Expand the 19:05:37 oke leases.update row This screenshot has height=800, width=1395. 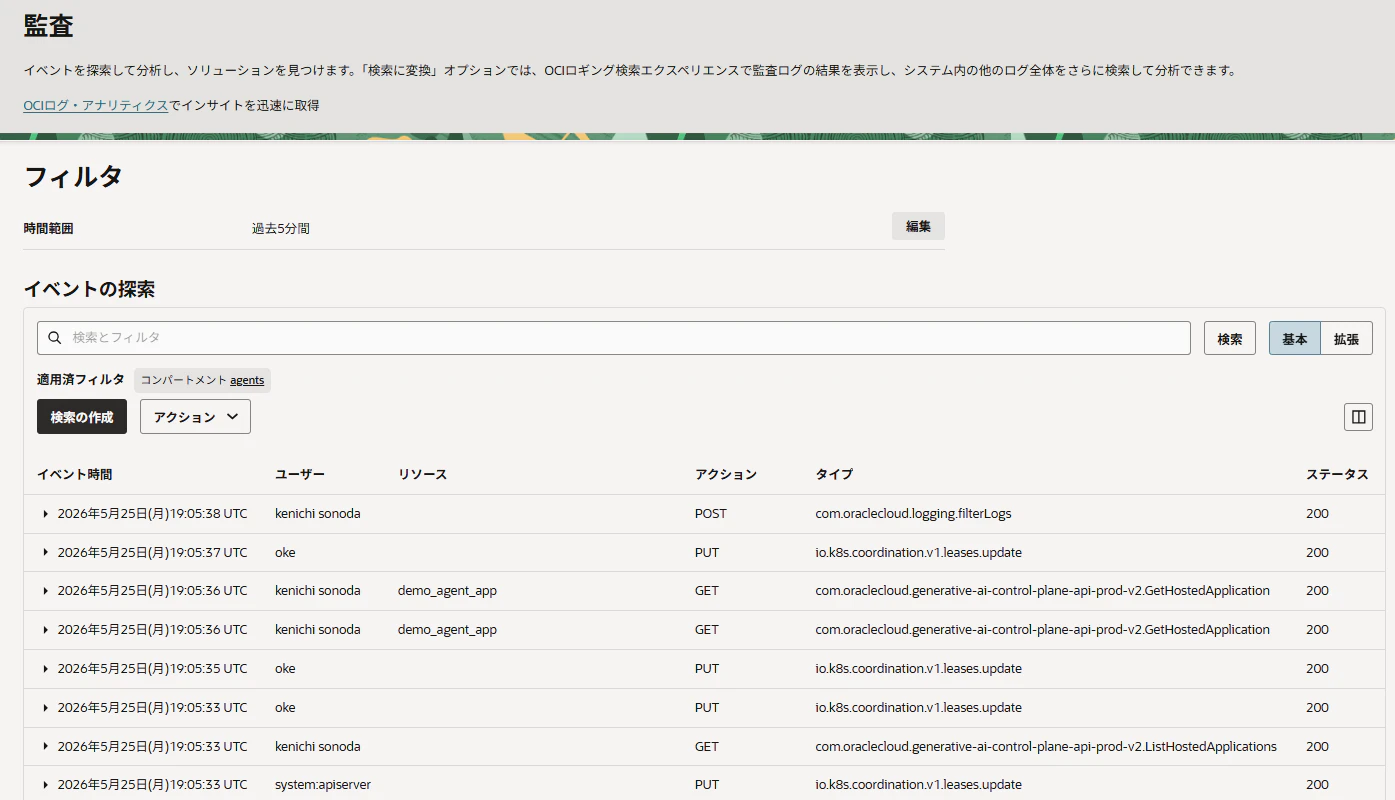[46, 552]
